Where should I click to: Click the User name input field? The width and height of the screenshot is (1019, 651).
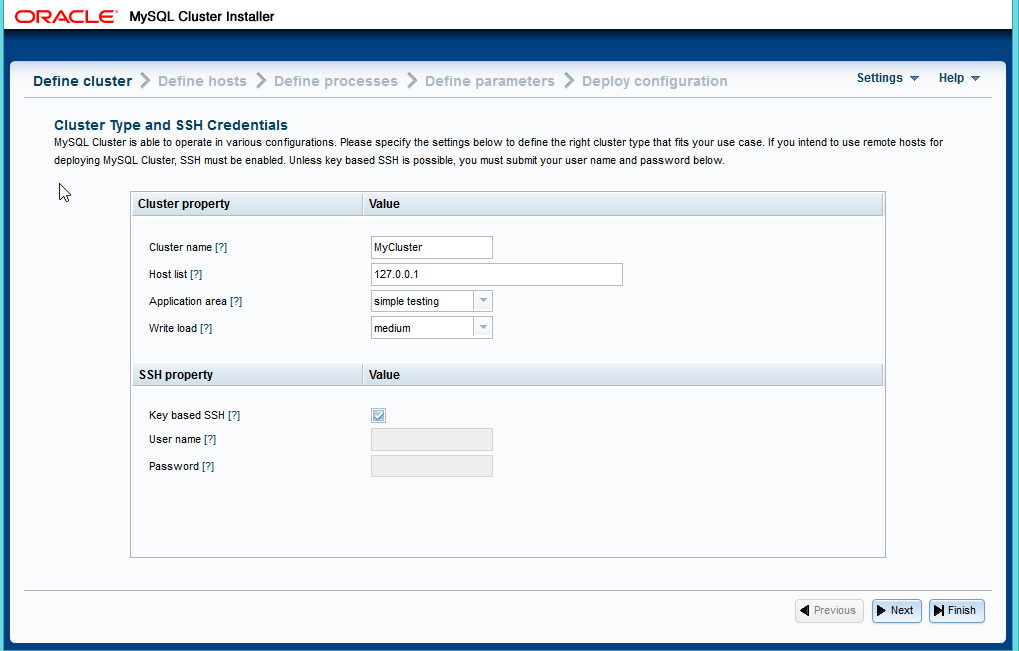point(432,439)
